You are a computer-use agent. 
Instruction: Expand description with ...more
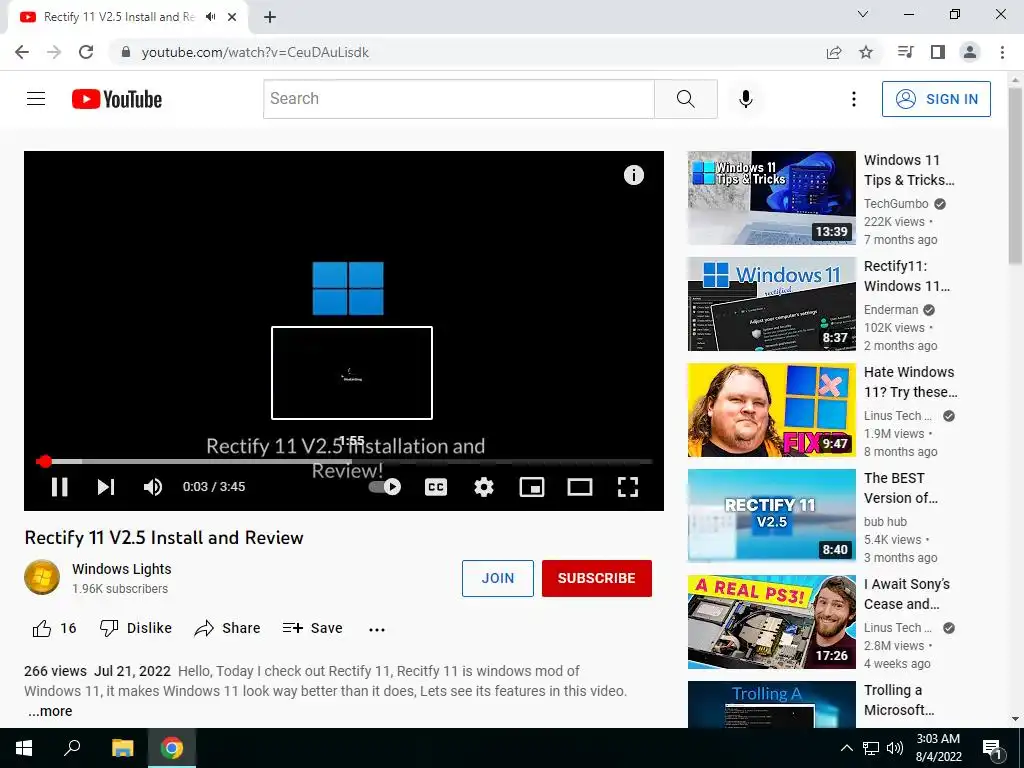tap(50, 711)
